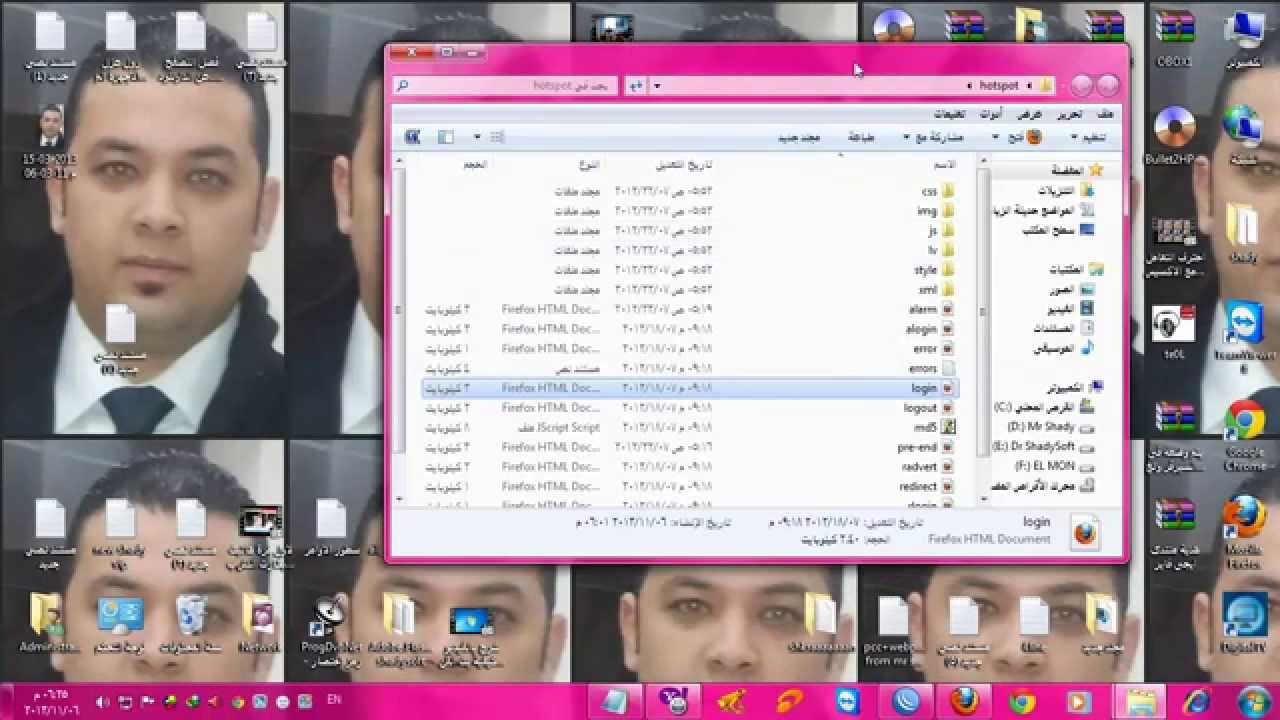Select the md5 JScript file
Screen dimensions: 1280x720
935,427
